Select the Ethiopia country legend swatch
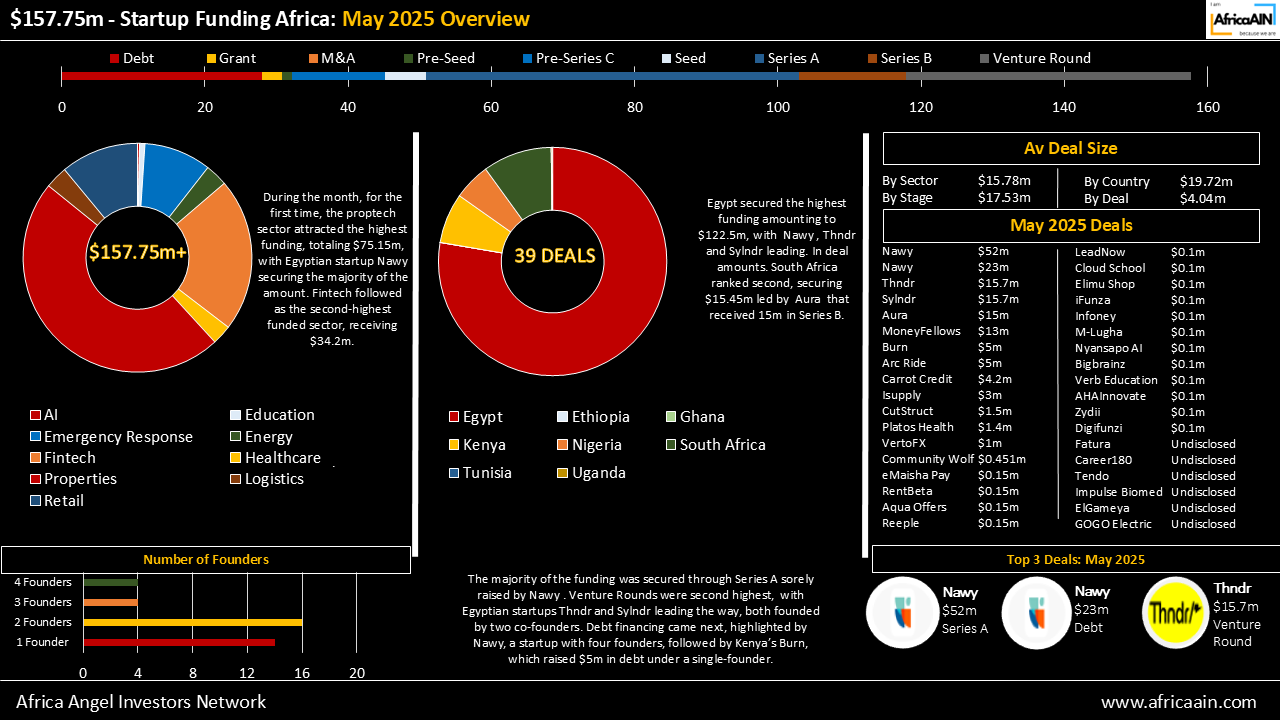Viewport: 1280px width, 720px height. (x=563, y=417)
